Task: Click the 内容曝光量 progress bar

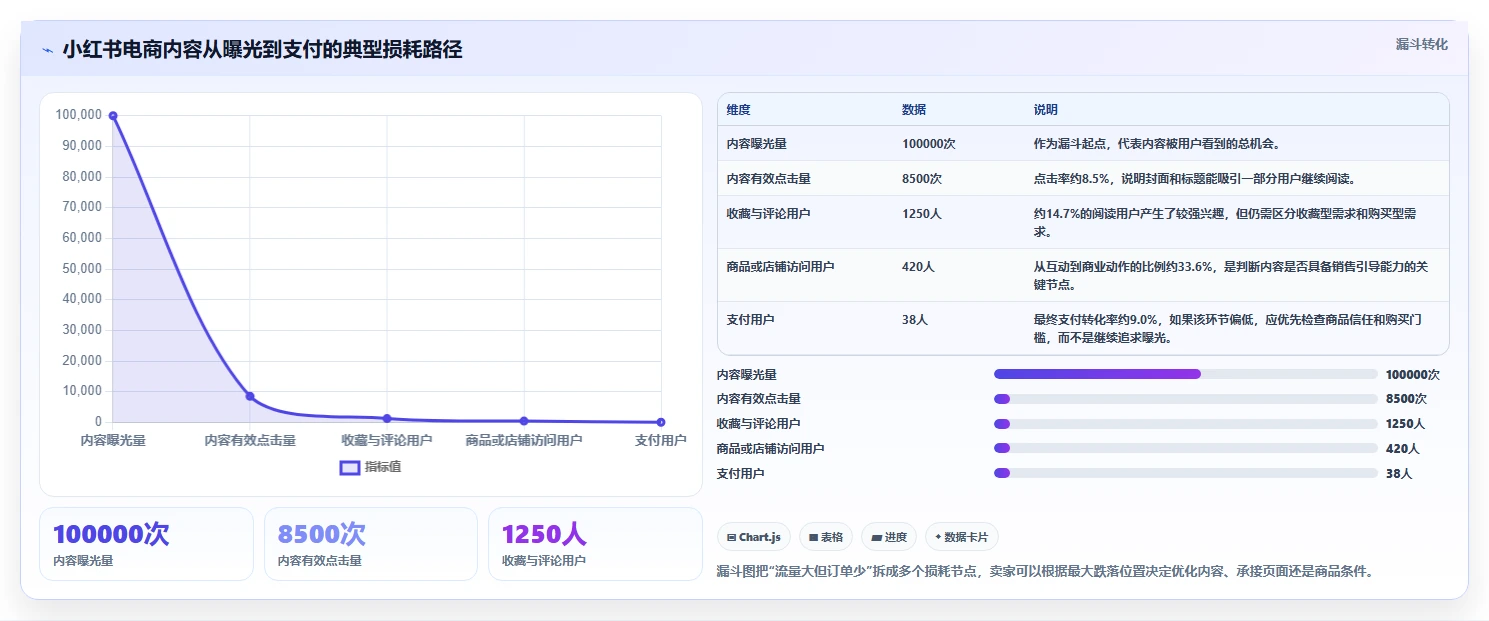Action: [1186, 374]
